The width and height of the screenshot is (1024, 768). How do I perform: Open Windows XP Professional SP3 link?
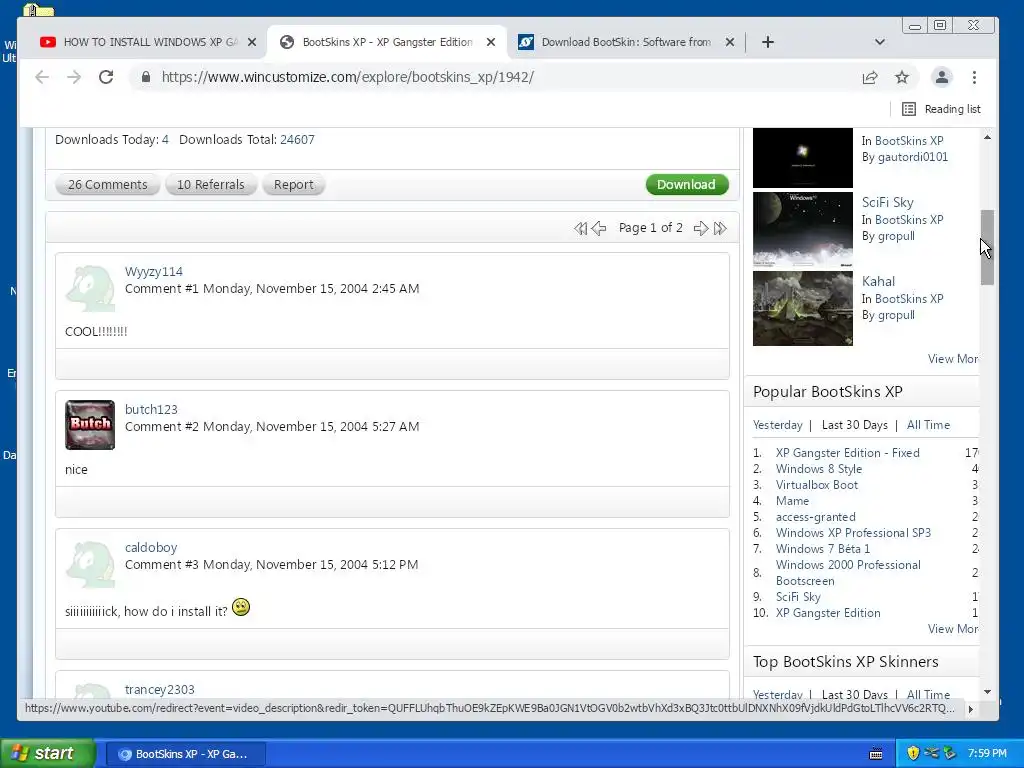tap(854, 533)
